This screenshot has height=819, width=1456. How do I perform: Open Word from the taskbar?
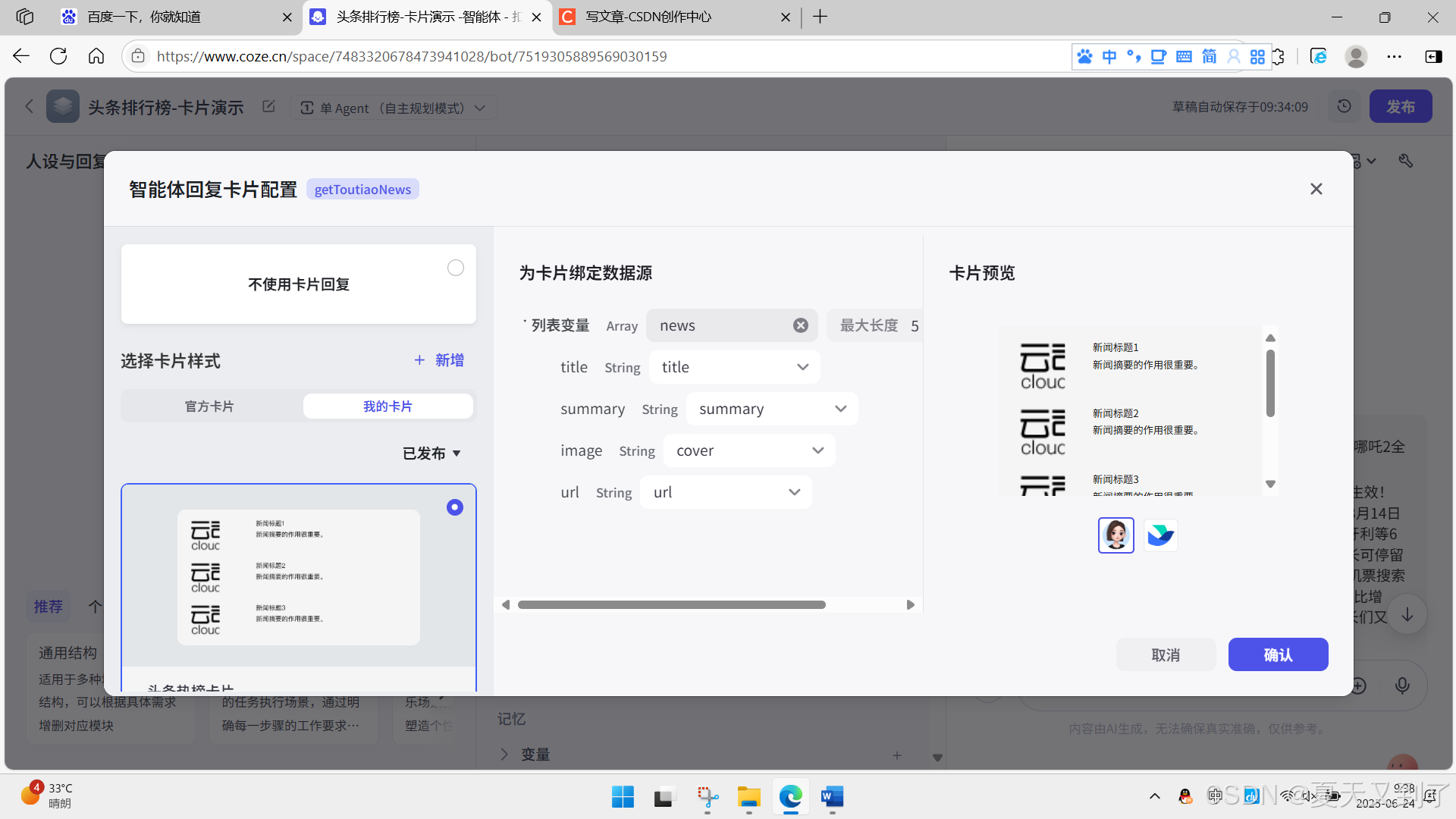832,797
